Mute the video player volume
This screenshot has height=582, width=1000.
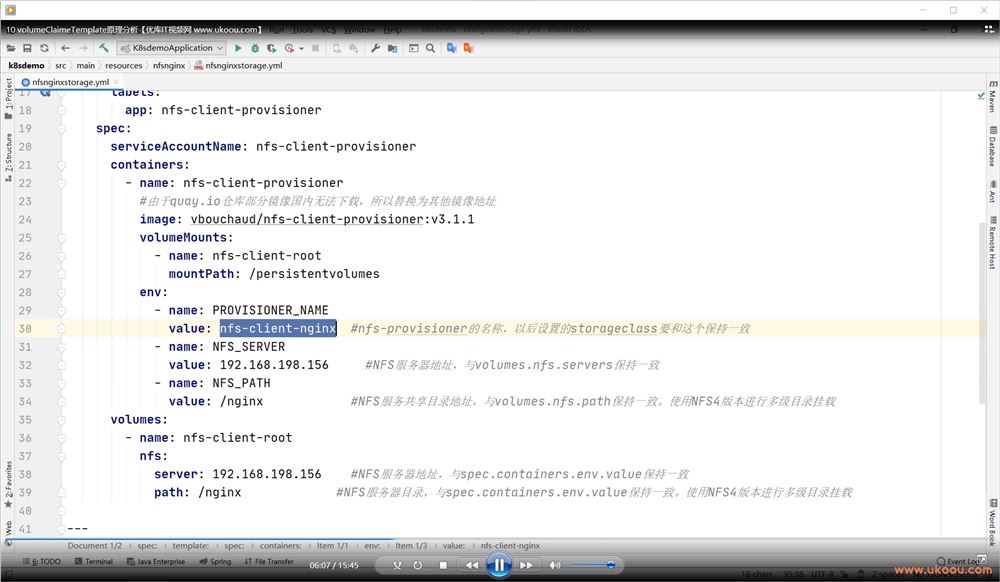555,565
